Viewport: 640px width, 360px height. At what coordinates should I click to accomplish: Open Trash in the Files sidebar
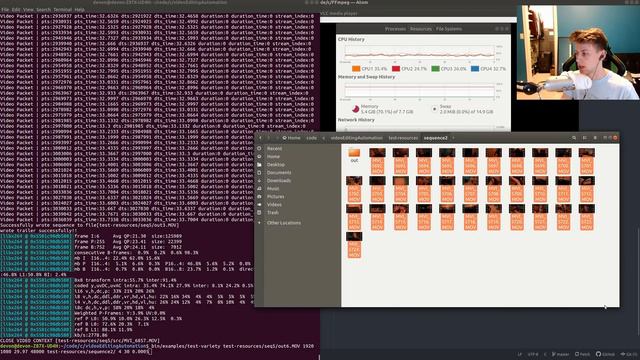pyautogui.click(x=273, y=213)
